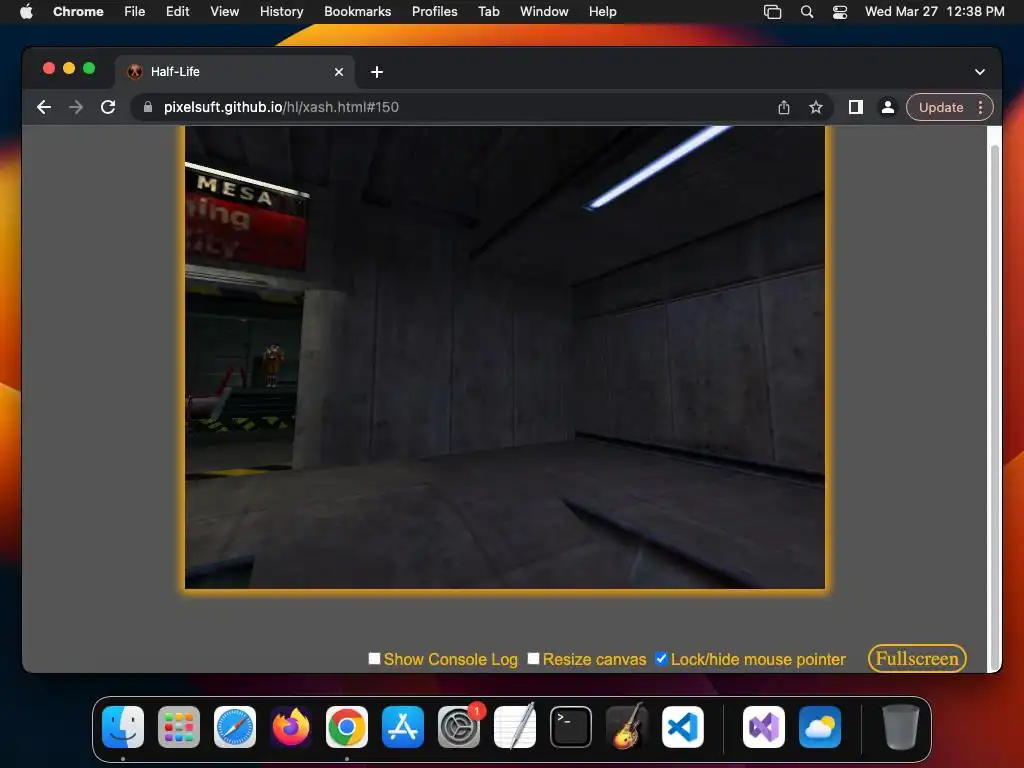The image size is (1024, 768).
Task: Open Visual Studio from the Dock
Action: pos(763,727)
